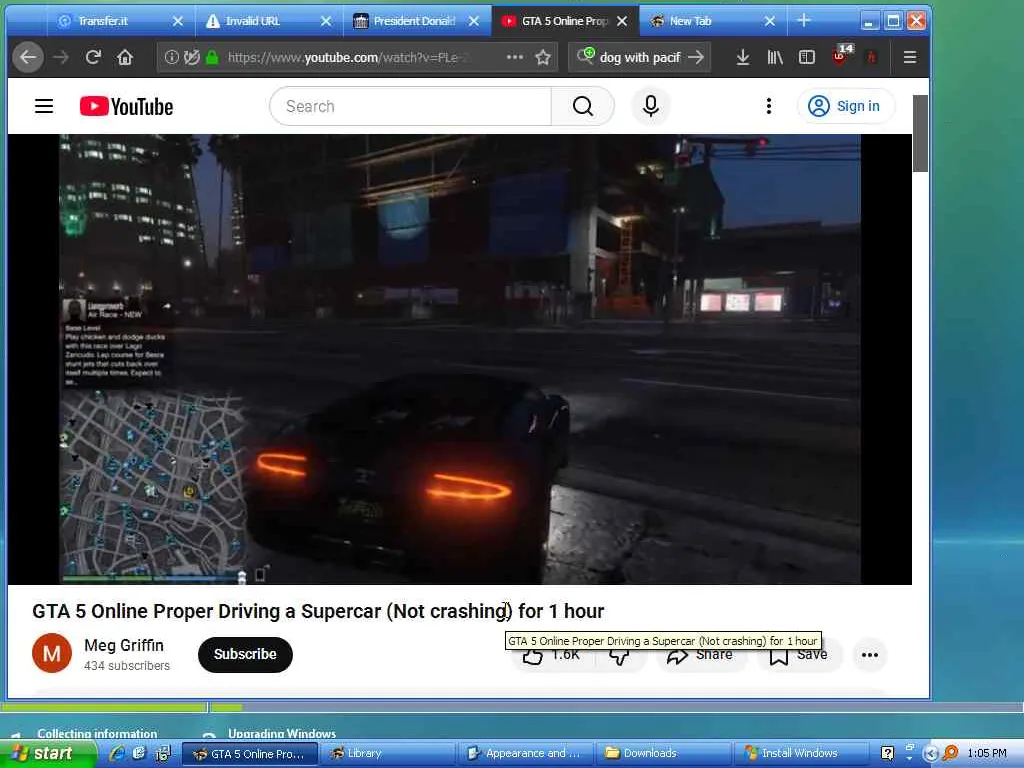Viewport: 1024px width, 768px height.
Task: Switch to the Invalid URL tab
Action: 268,21
